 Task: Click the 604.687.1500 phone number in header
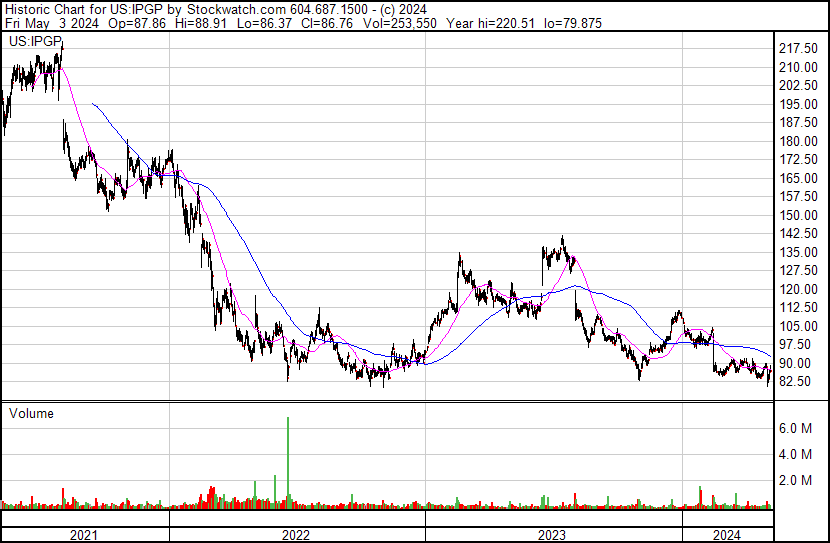[328, 10]
